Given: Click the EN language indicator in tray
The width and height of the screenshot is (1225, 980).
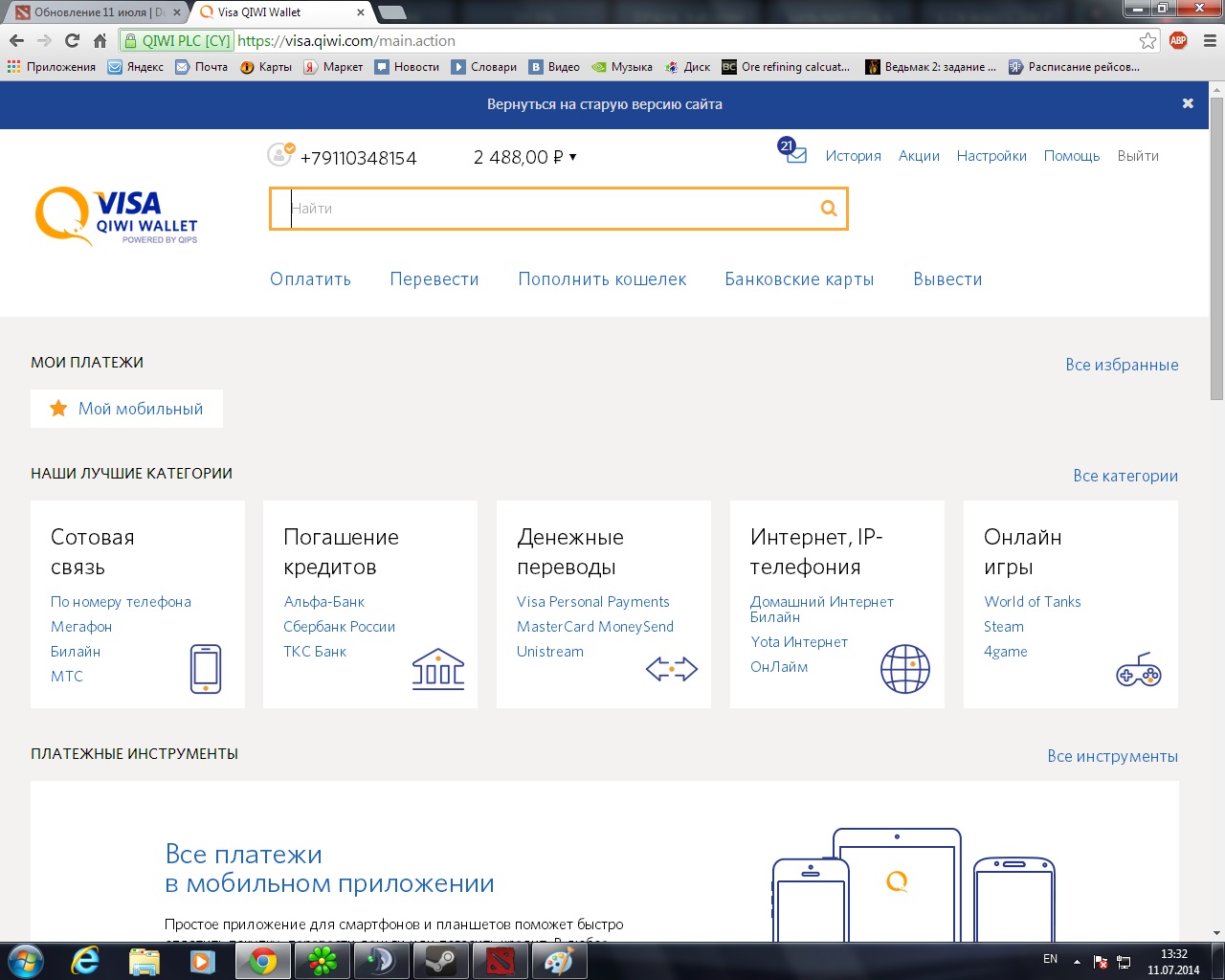Looking at the screenshot, I should 1051,959.
